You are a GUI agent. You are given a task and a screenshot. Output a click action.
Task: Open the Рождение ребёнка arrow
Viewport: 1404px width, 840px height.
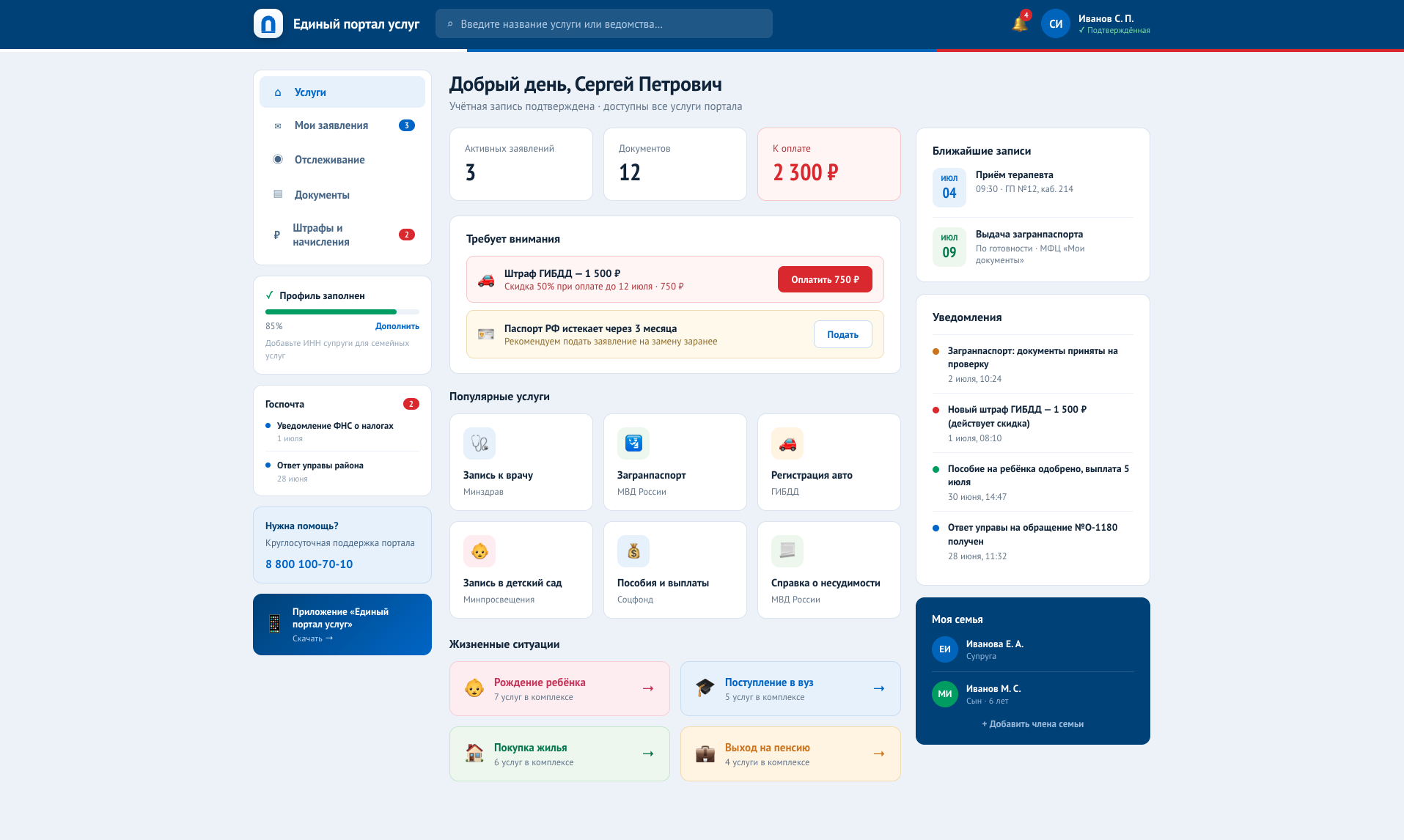click(648, 688)
